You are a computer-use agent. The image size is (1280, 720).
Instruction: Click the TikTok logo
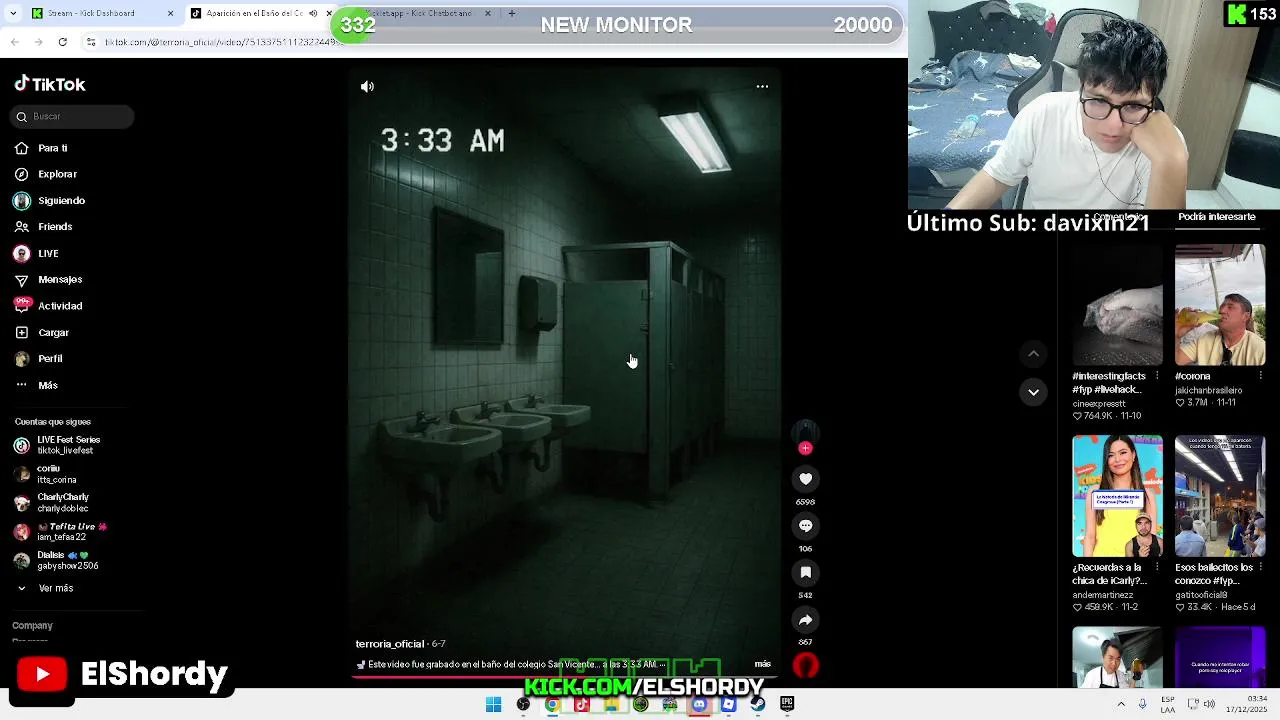(50, 85)
